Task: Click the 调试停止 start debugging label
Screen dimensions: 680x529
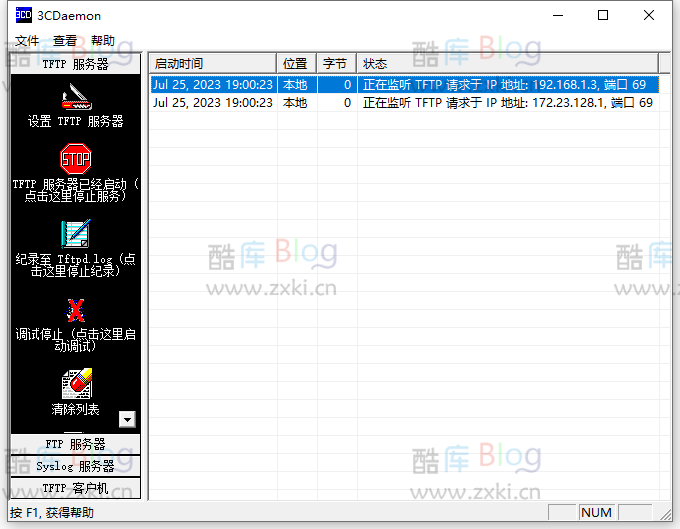Action: pos(76,340)
